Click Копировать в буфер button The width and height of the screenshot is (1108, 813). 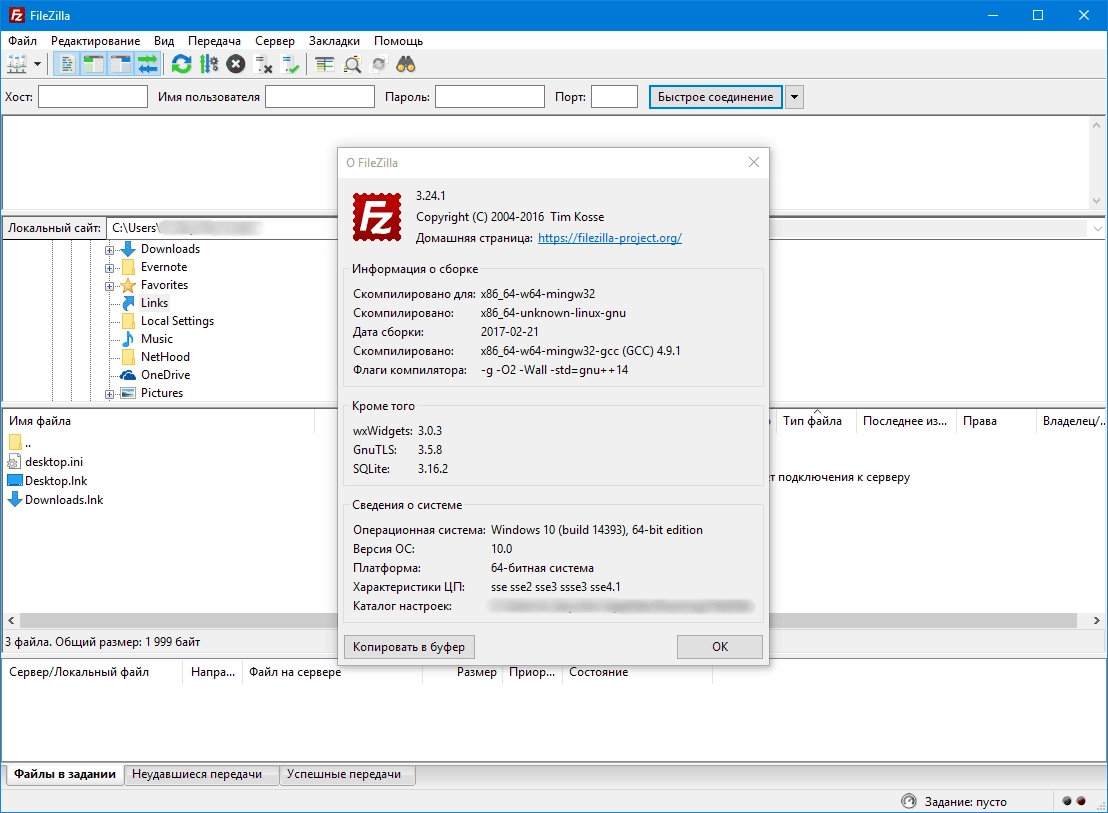pos(408,647)
